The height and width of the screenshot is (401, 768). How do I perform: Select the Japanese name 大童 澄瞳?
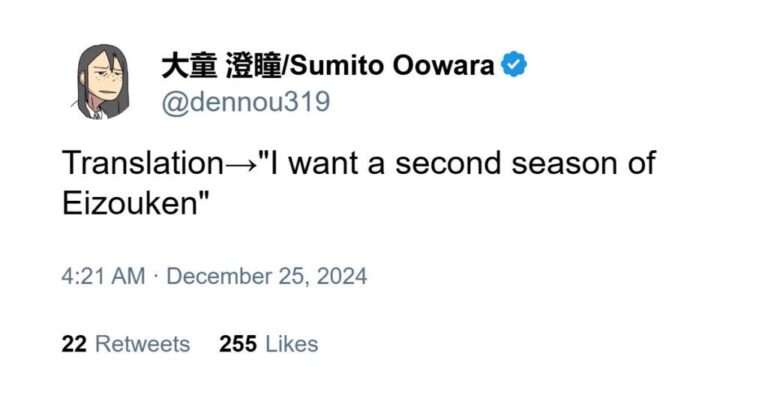click(x=221, y=66)
